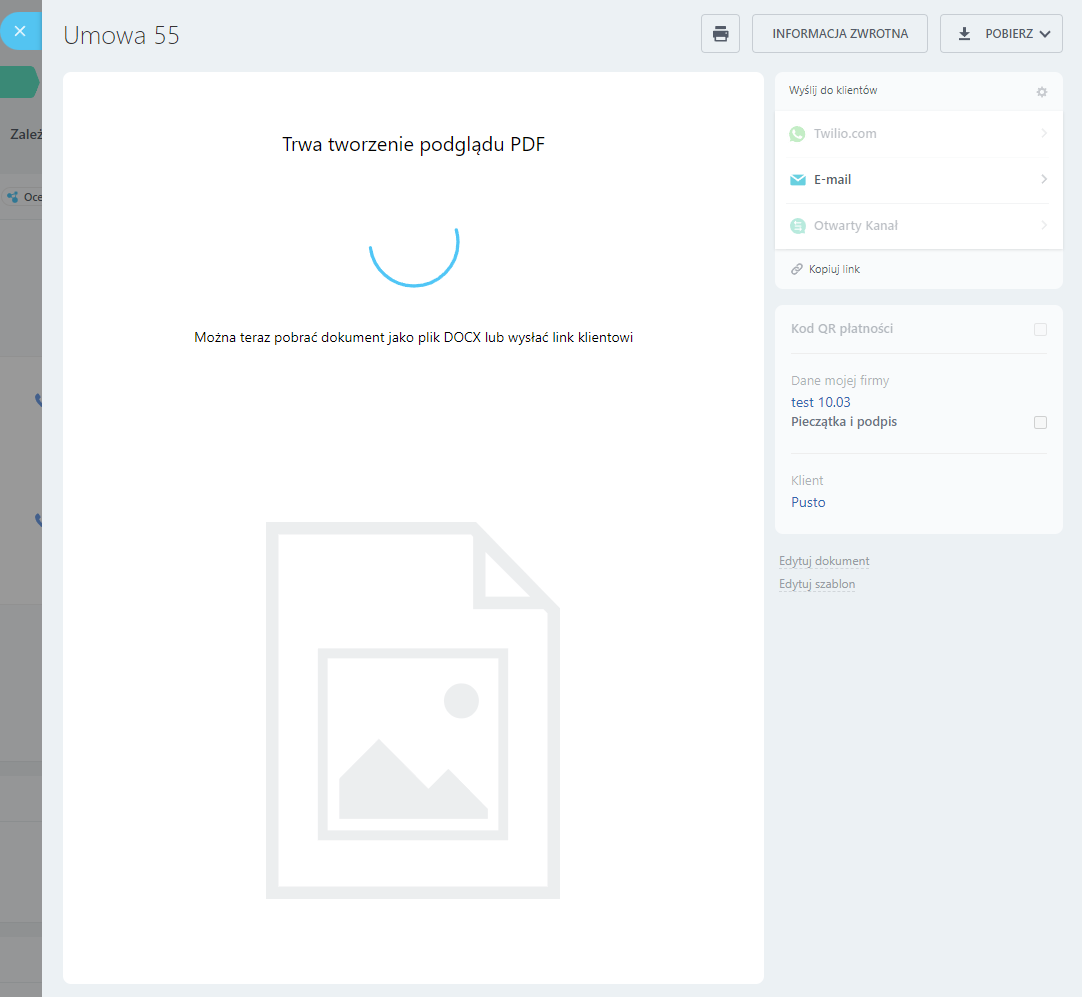Toggle Pieczątka i podpis checkbox
1082x997 pixels.
tap(1040, 422)
